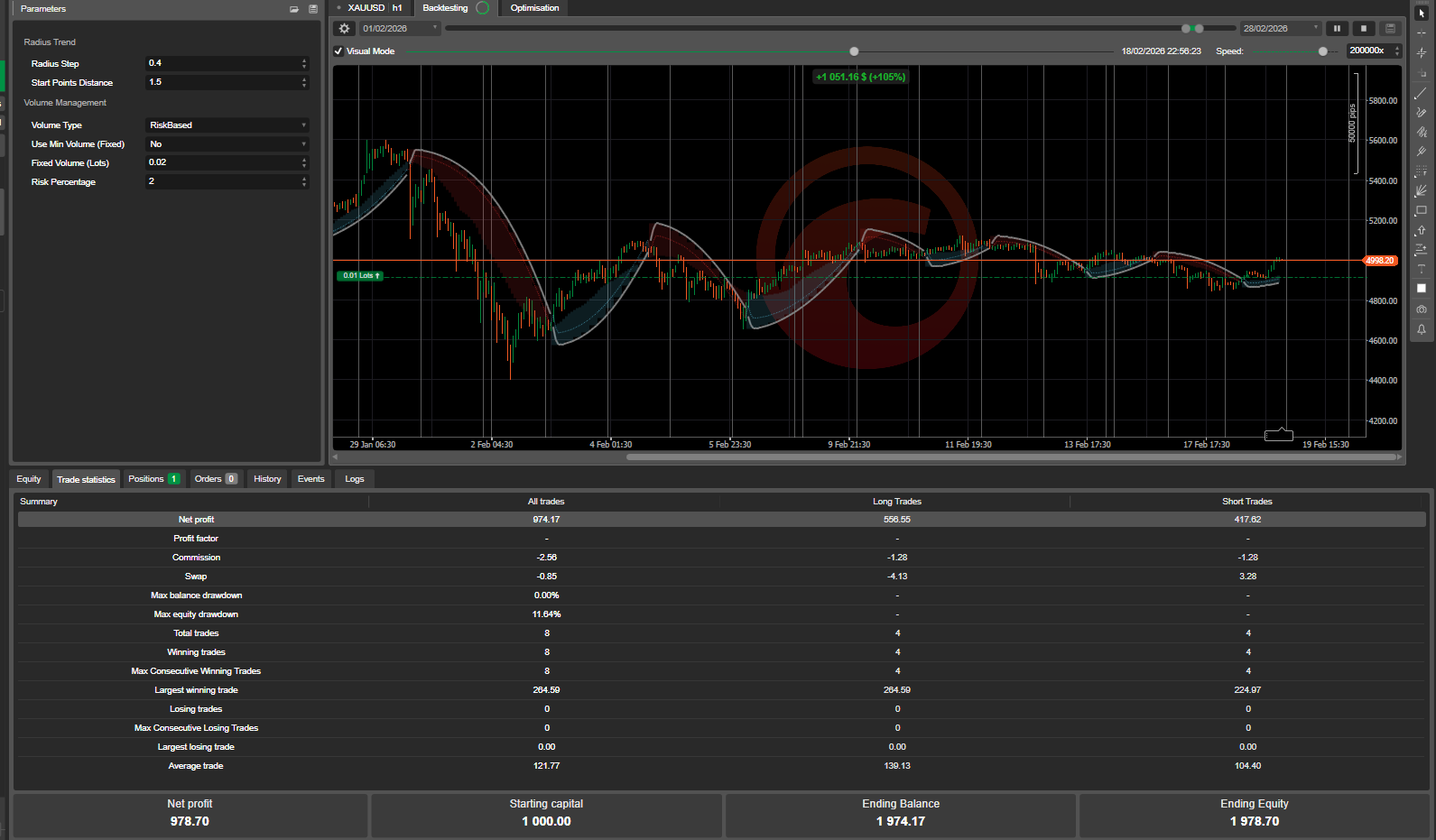Select the text annotation tool
Viewport: 1436px width, 840px height.
click(1422, 269)
